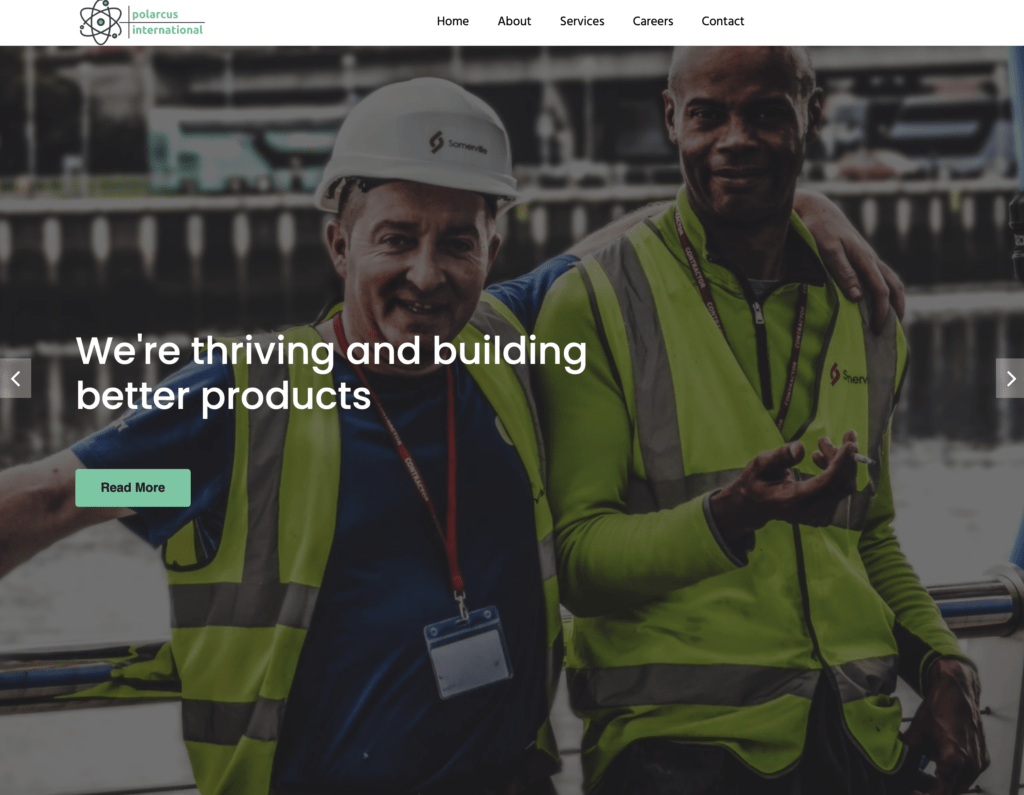The width and height of the screenshot is (1024, 795).
Task: Click the atom logo icon
Action: (101, 22)
